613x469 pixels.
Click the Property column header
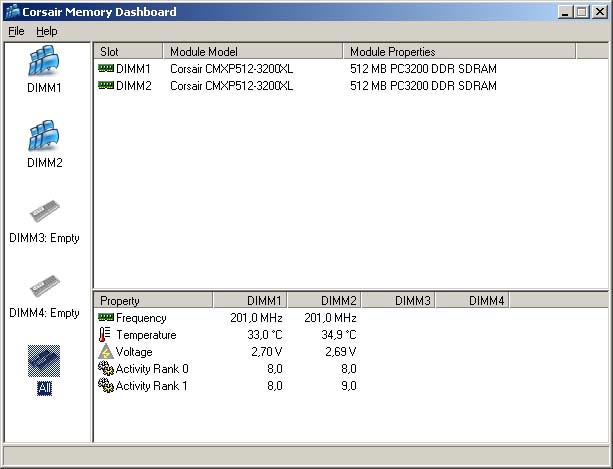(153, 300)
